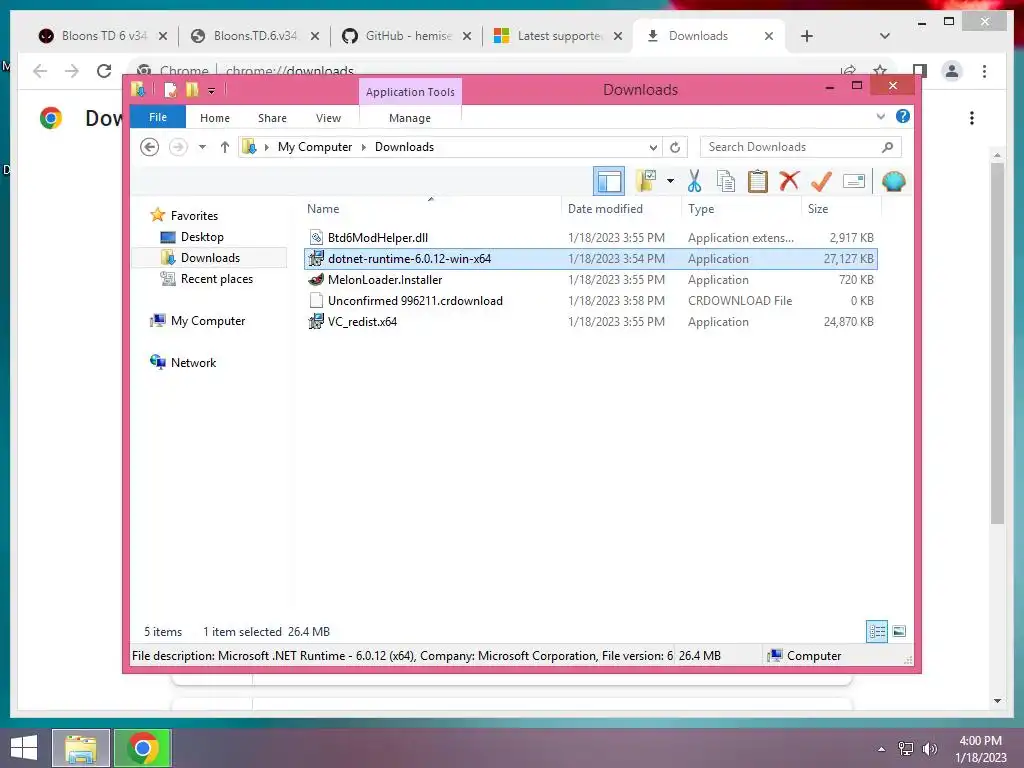The height and width of the screenshot is (768, 1024).
Task: Open a new Chrome tab
Action: 807,36
